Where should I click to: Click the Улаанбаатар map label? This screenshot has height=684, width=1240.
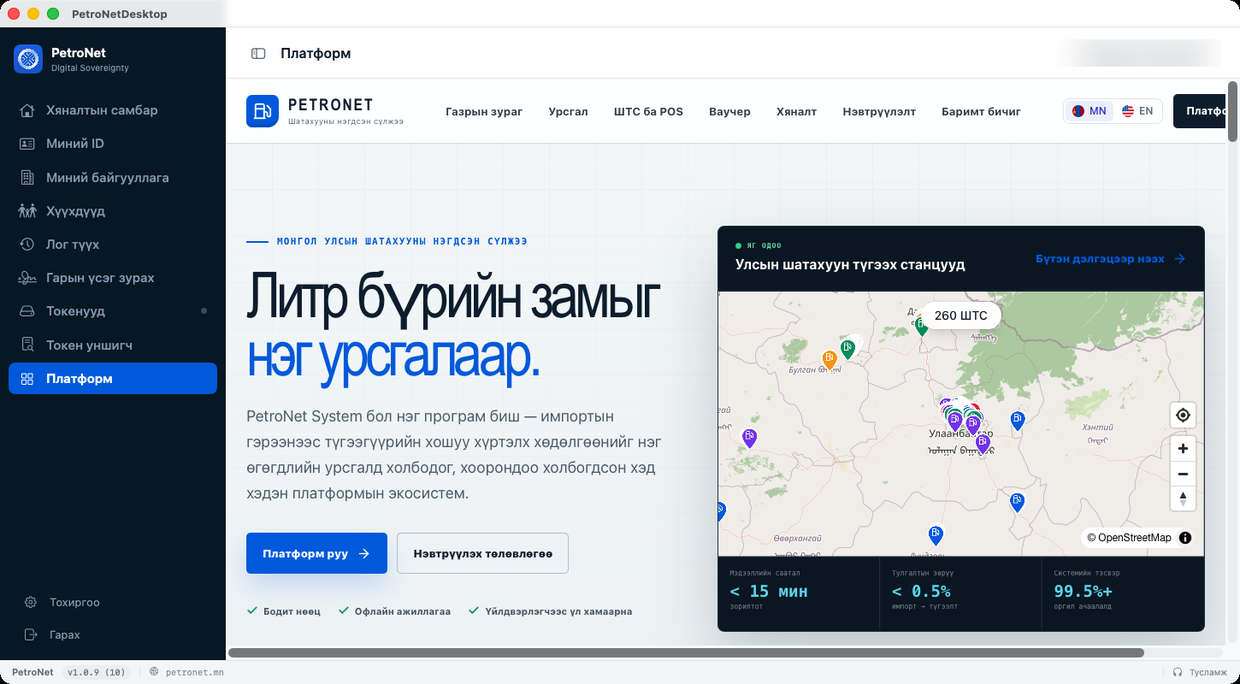coord(962,435)
